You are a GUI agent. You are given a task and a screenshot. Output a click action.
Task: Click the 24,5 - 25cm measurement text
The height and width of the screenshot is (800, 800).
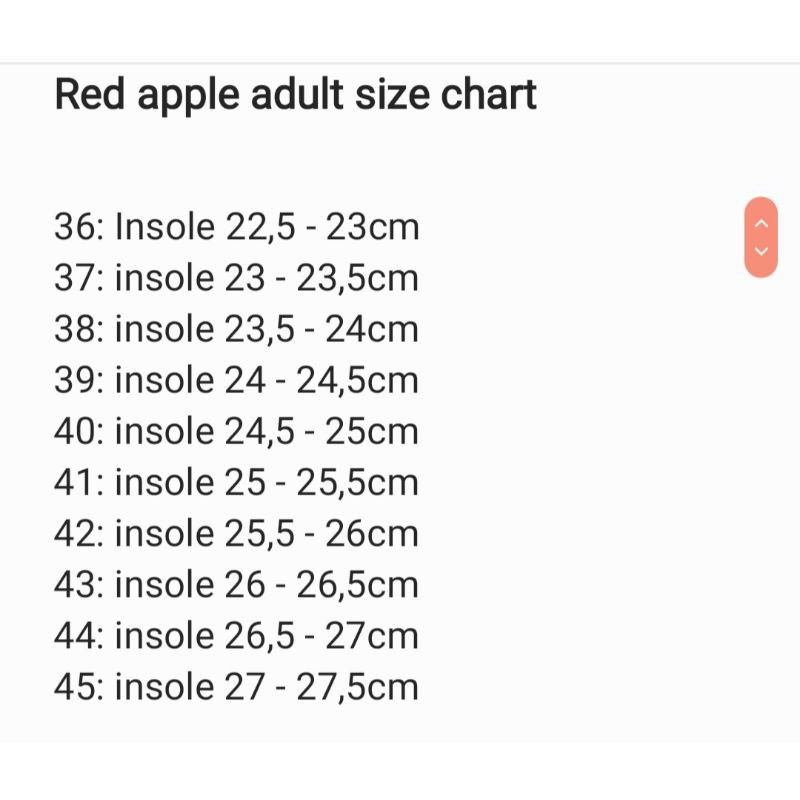[321, 432]
